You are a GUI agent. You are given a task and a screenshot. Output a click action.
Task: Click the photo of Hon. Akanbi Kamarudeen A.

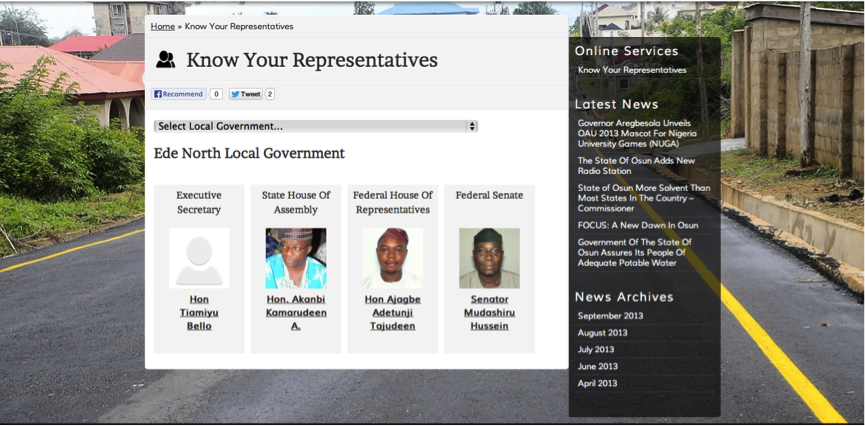[296, 258]
